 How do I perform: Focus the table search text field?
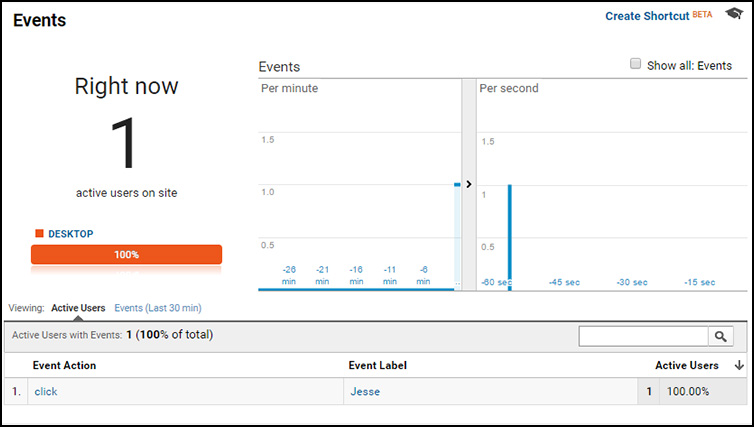(x=644, y=337)
